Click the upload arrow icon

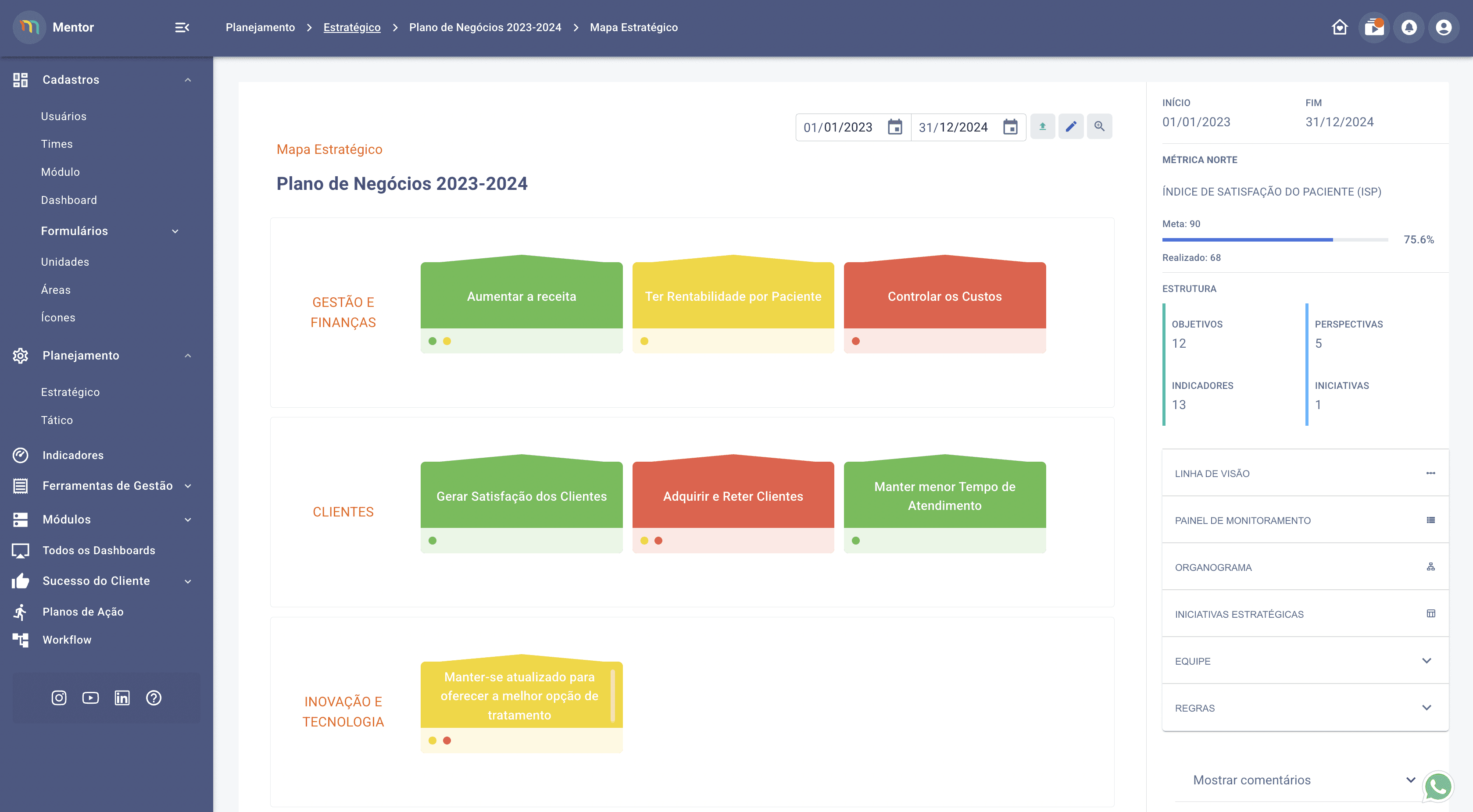(x=1042, y=126)
